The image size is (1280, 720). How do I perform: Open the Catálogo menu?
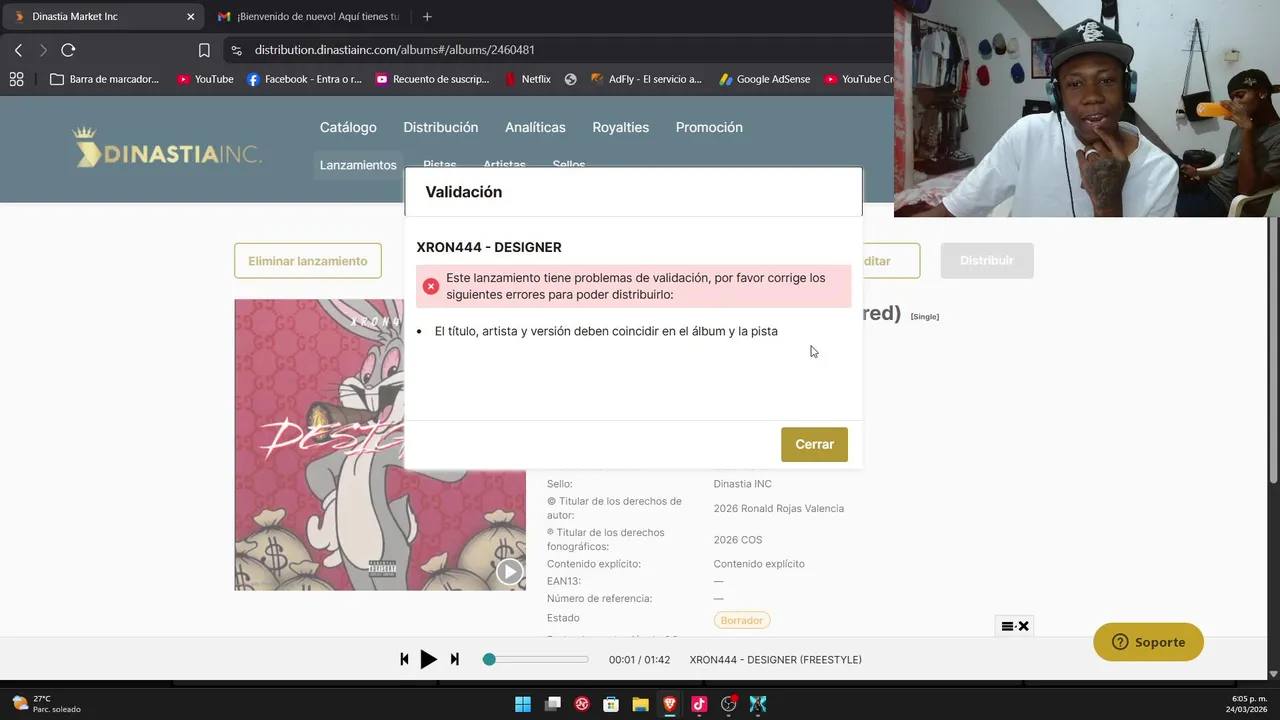click(x=348, y=127)
